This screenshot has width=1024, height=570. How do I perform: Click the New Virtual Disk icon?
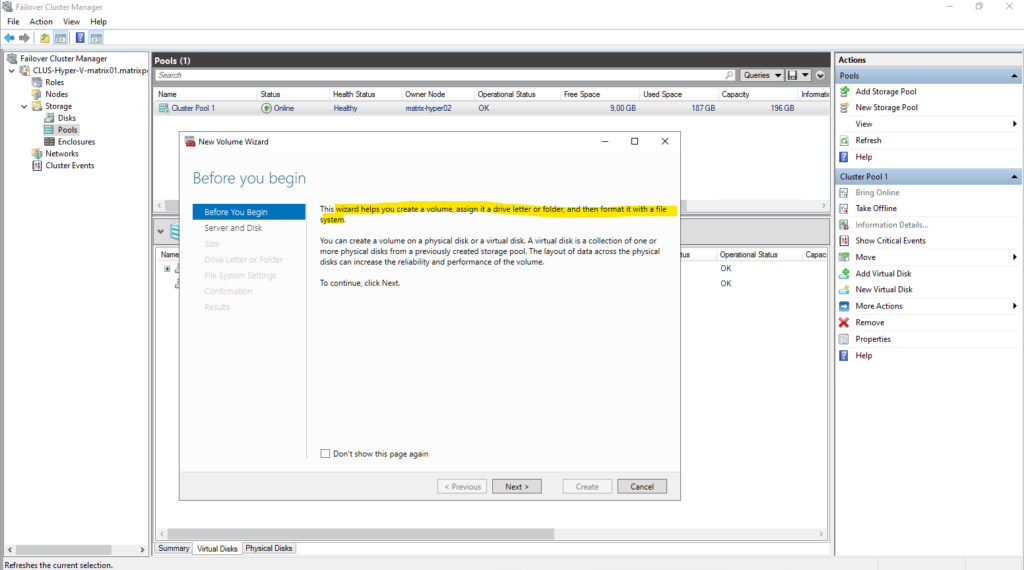845,290
